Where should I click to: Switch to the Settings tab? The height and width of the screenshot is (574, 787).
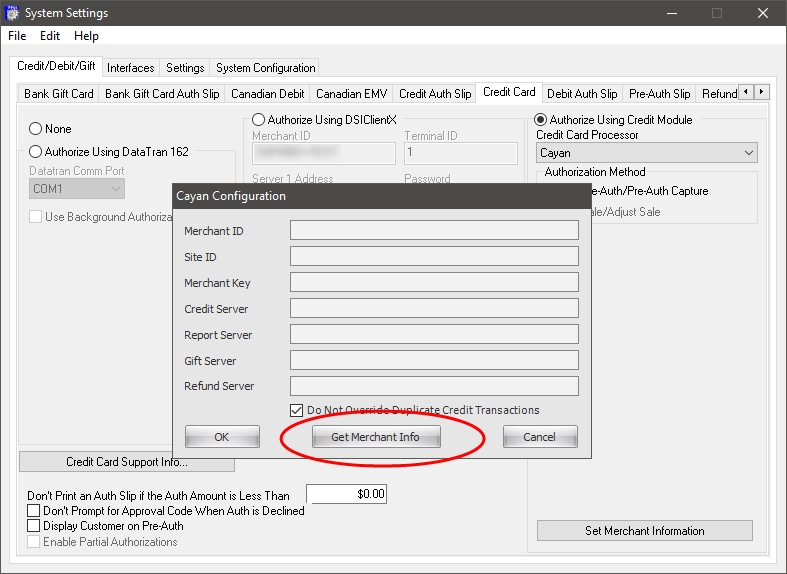(185, 68)
